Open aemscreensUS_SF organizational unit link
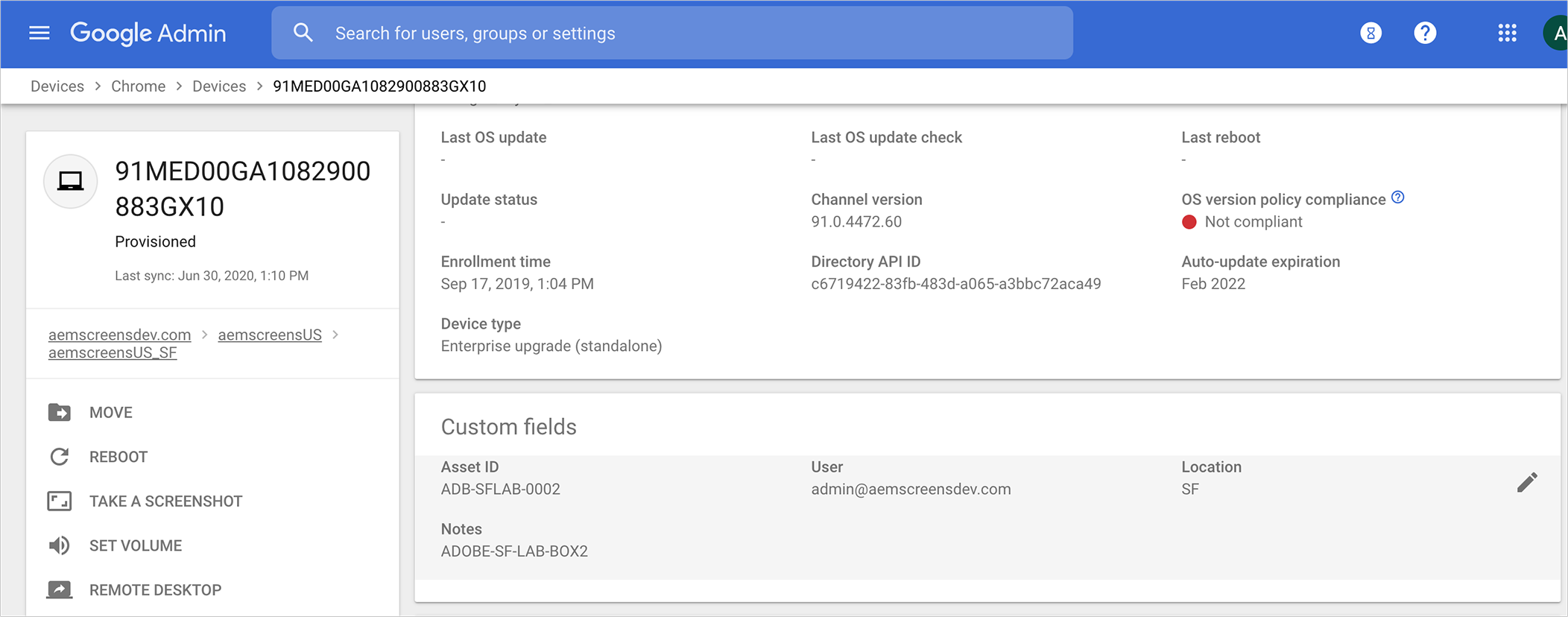The height and width of the screenshot is (617, 1568). click(x=113, y=352)
